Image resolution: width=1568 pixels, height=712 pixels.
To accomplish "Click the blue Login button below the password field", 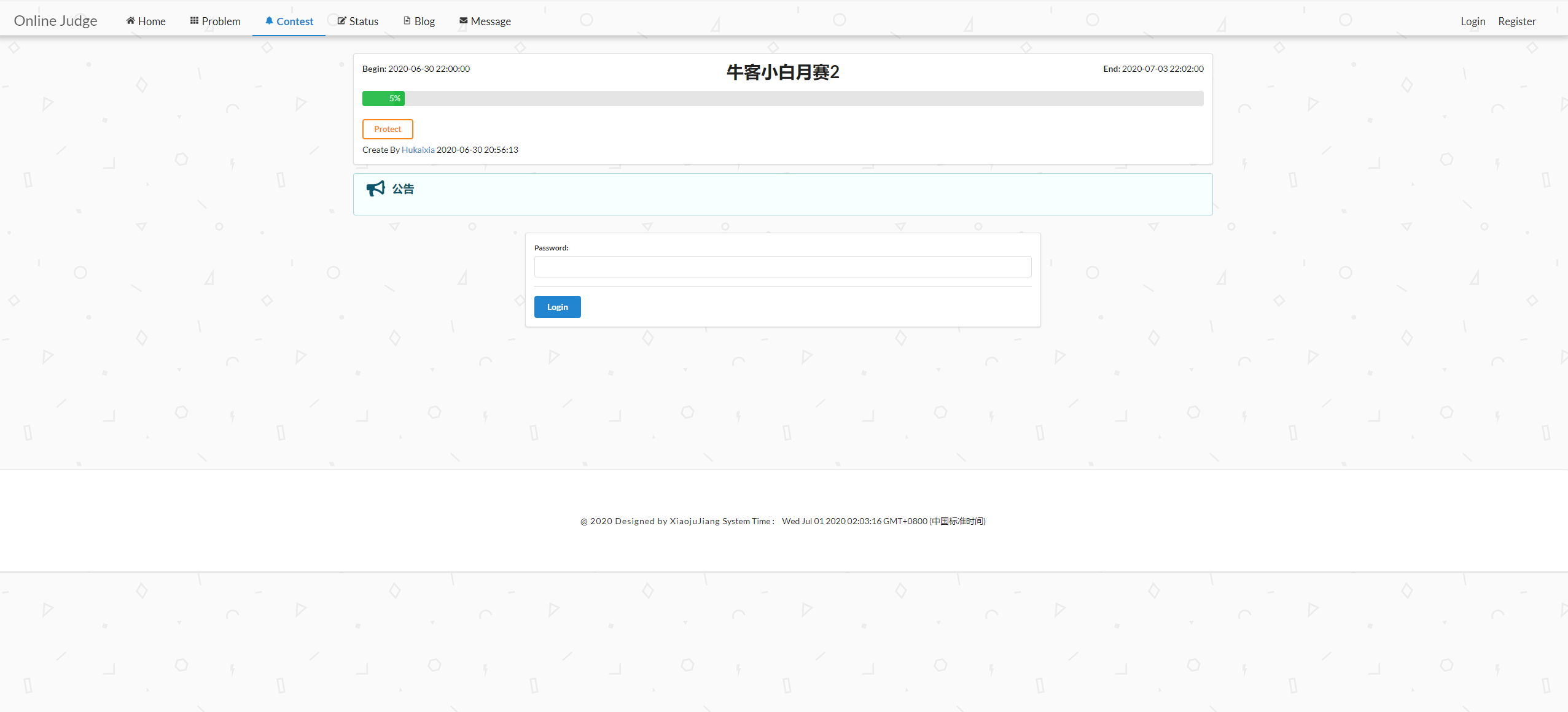I will 556,306.
